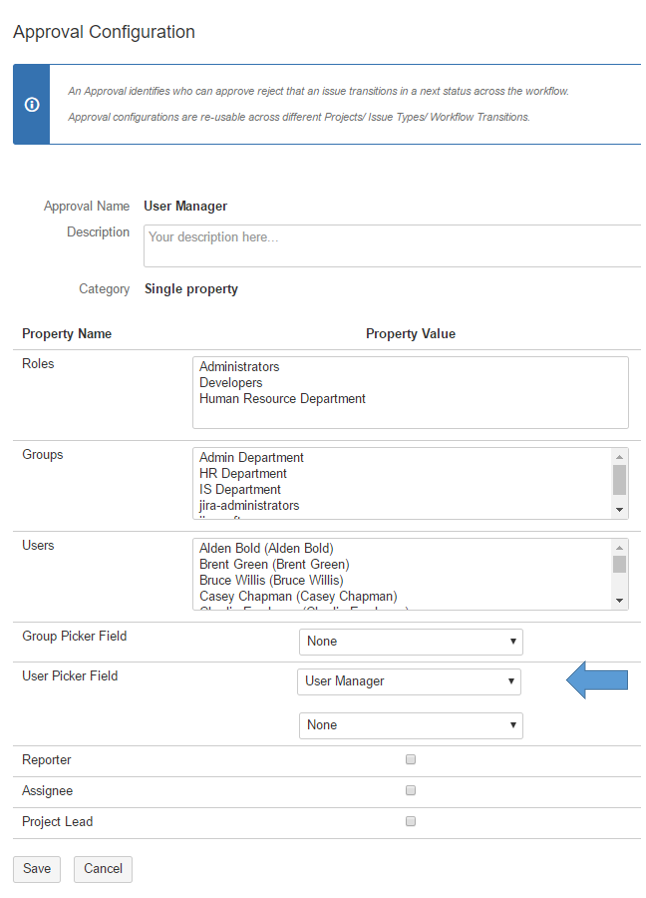Select Bruce Willis in Users list
Screen dimensions: 646x898
tap(271, 580)
